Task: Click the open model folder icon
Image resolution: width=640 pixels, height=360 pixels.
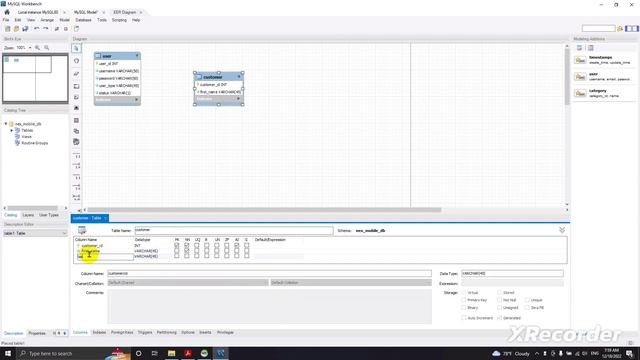Action: [x=16, y=29]
